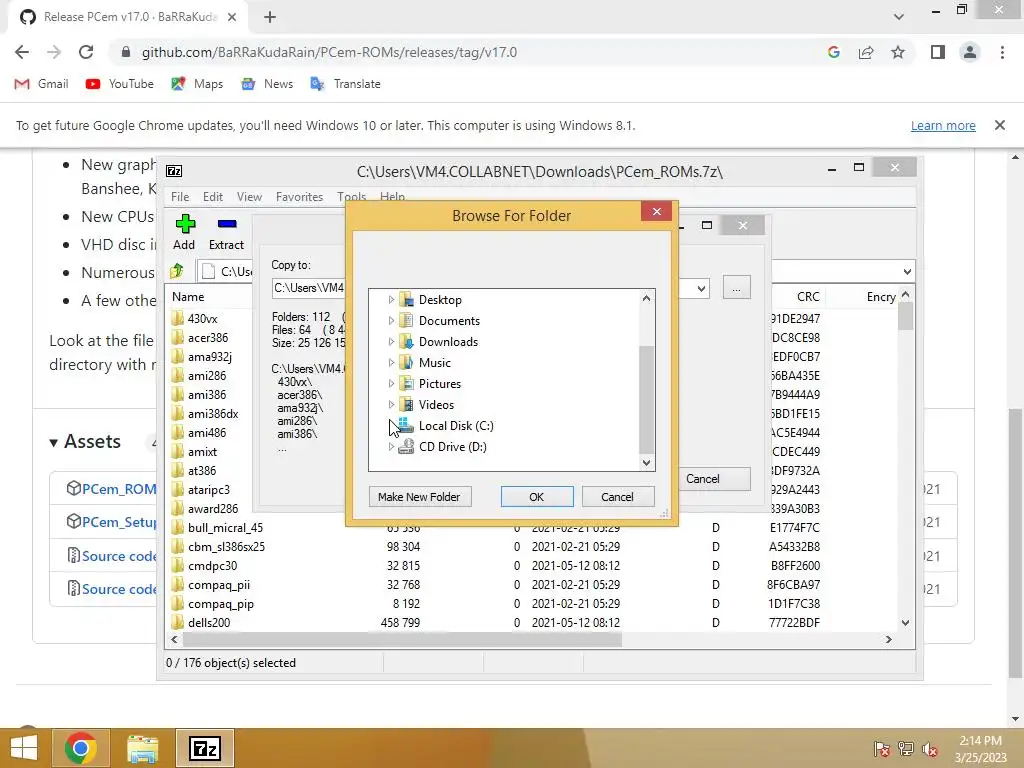
Task: Select the Music folder
Action: pyautogui.click(x=434, y=362)
